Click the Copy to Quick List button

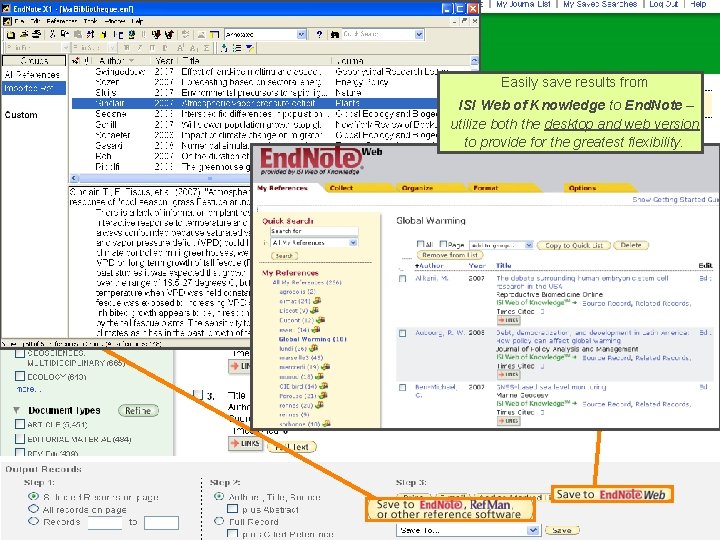(x=574, y=245)
